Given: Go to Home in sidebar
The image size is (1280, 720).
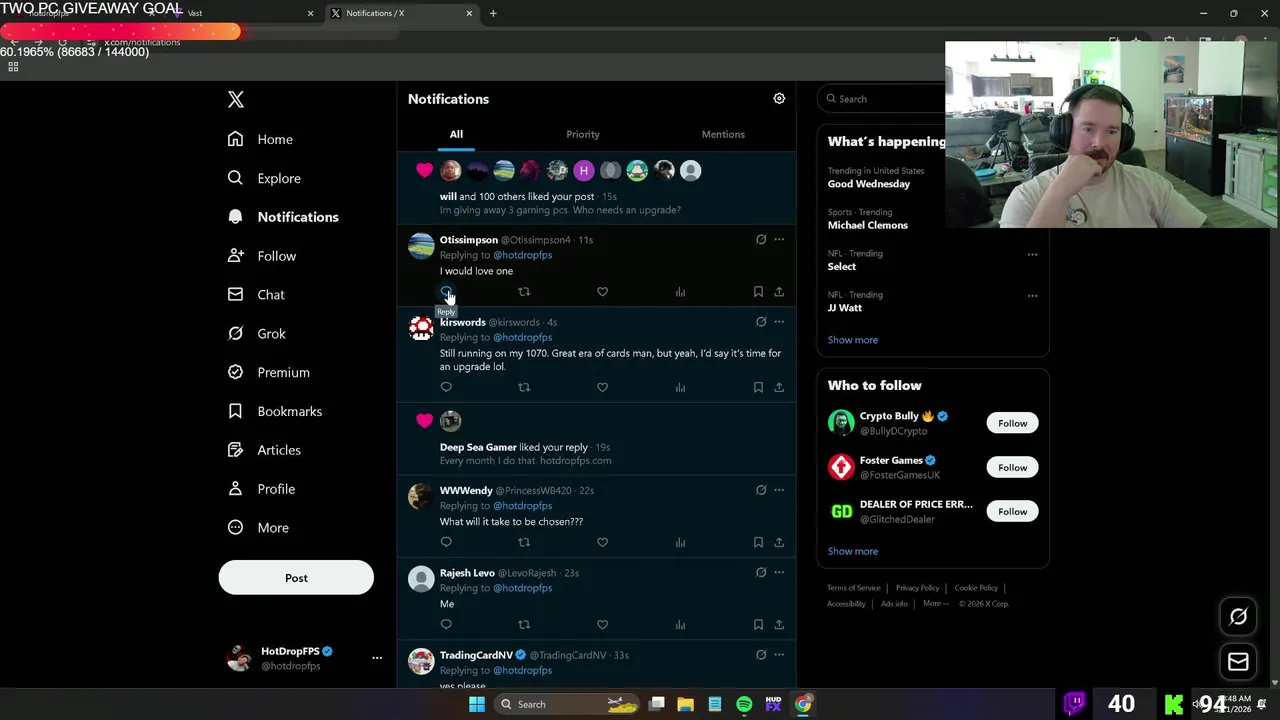Looking at the screenshot, I should (260, 139).
